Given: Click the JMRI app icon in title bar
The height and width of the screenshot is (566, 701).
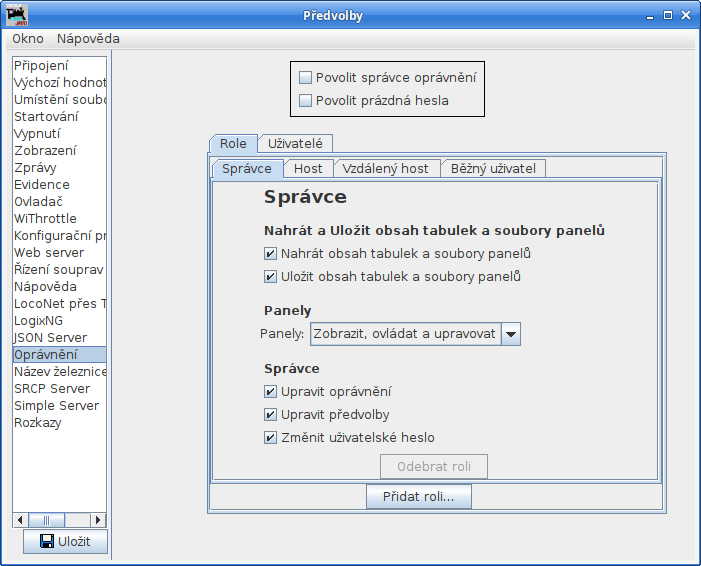Looking at the screenshot, I should pyautogui.click(x=17, y=15).
